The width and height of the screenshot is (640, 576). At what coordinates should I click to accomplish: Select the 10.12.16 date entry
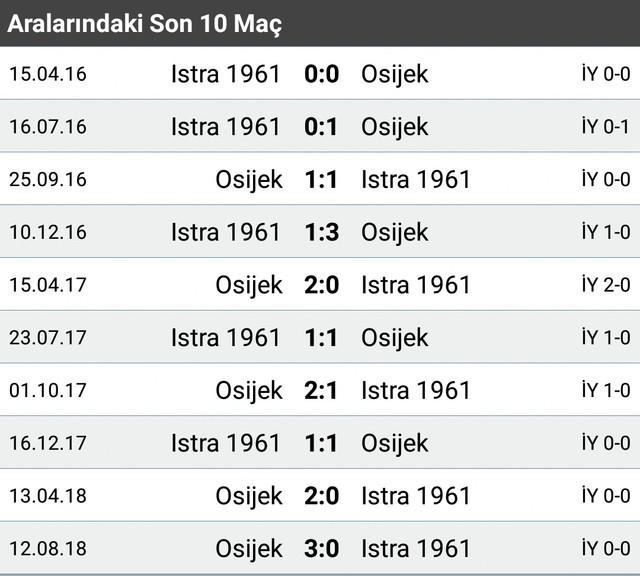click(x=48, y=232)
